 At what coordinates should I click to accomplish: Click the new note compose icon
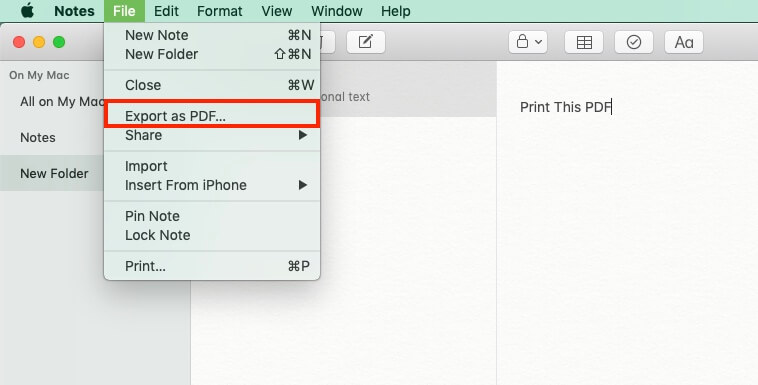[365, 42]
